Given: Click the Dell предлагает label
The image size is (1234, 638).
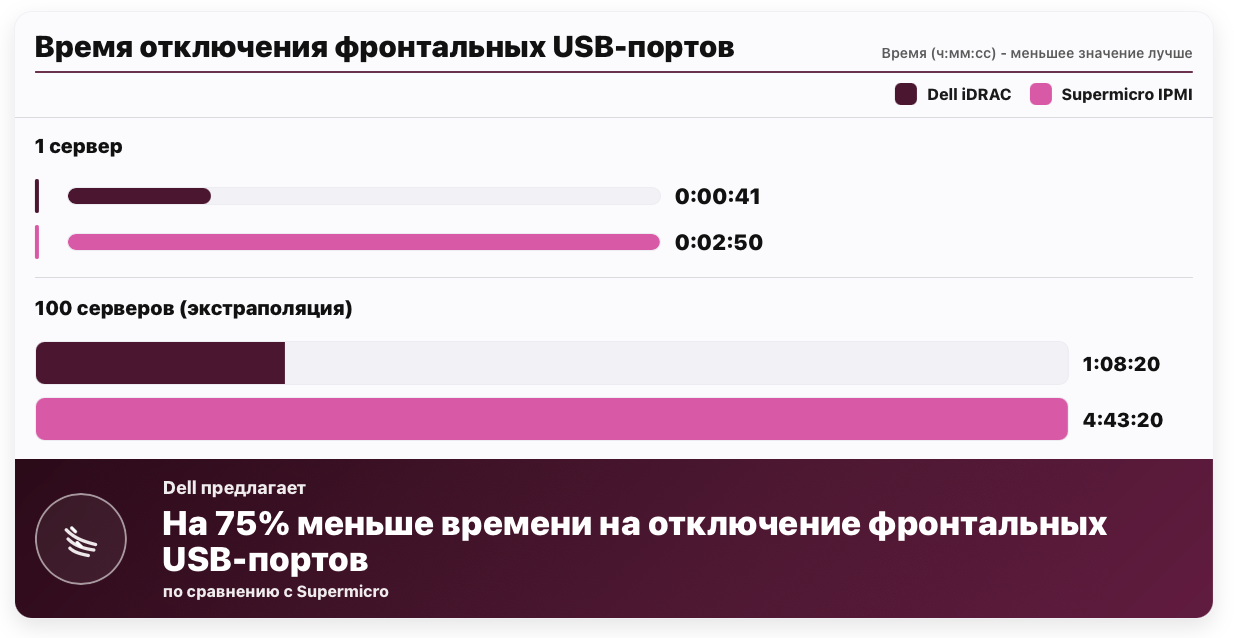Looking at the screenshot, I should coord(234,488).
